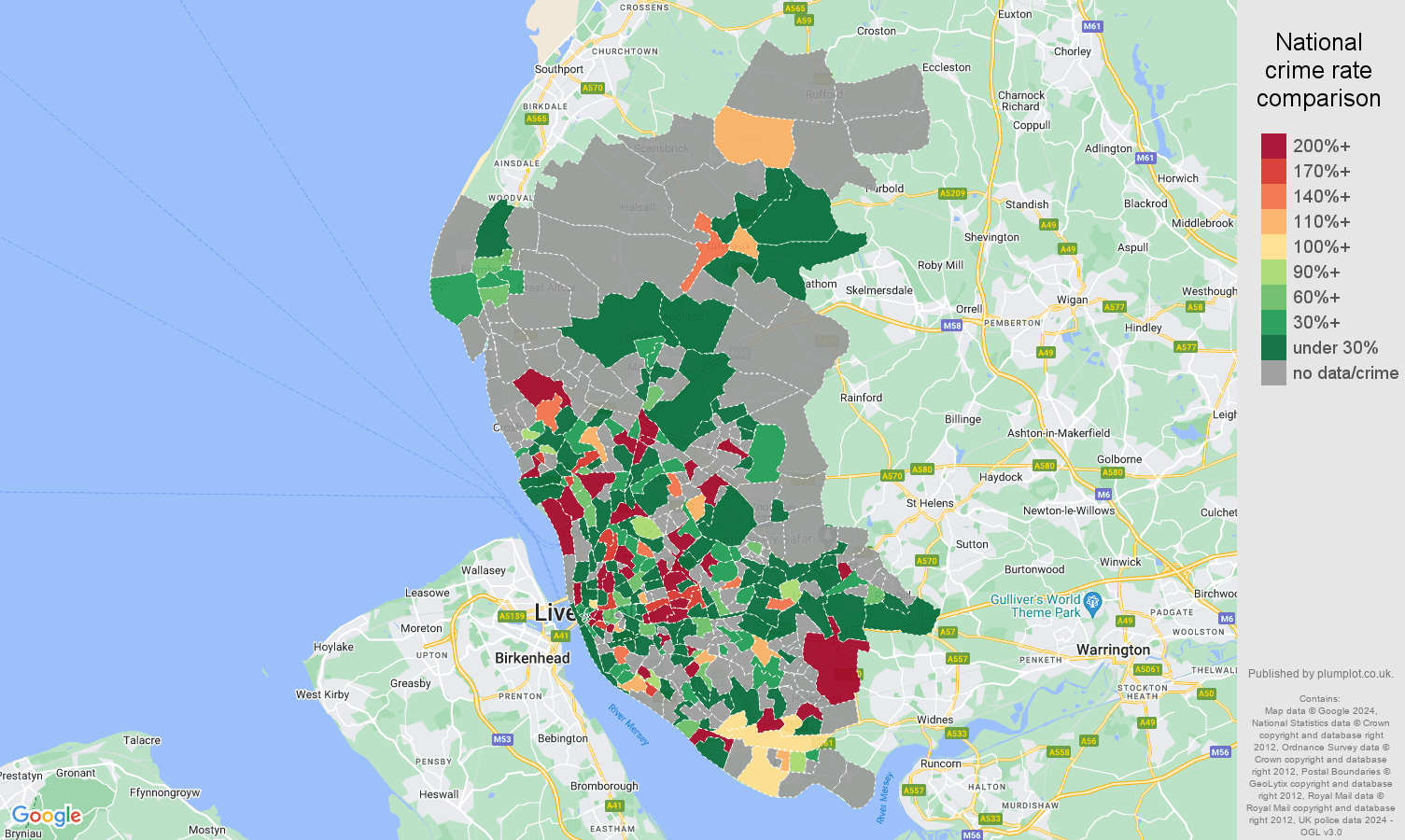1405x840 pixels.
Task: Click the St Helens town label
Action: tap(930, 503)
